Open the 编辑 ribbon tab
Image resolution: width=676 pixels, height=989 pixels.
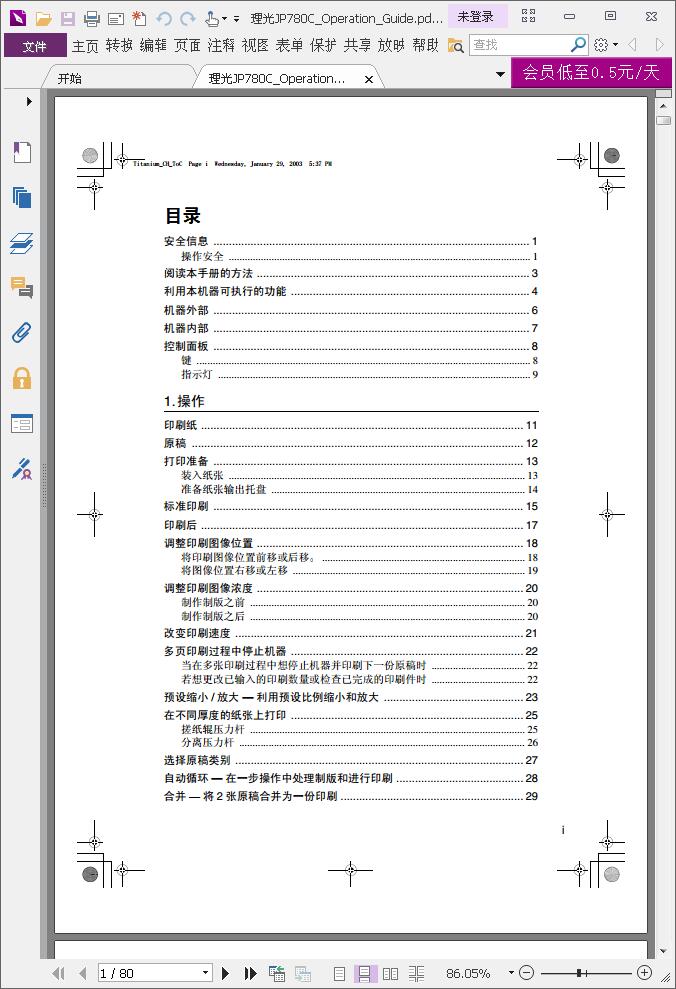point(153,45)
